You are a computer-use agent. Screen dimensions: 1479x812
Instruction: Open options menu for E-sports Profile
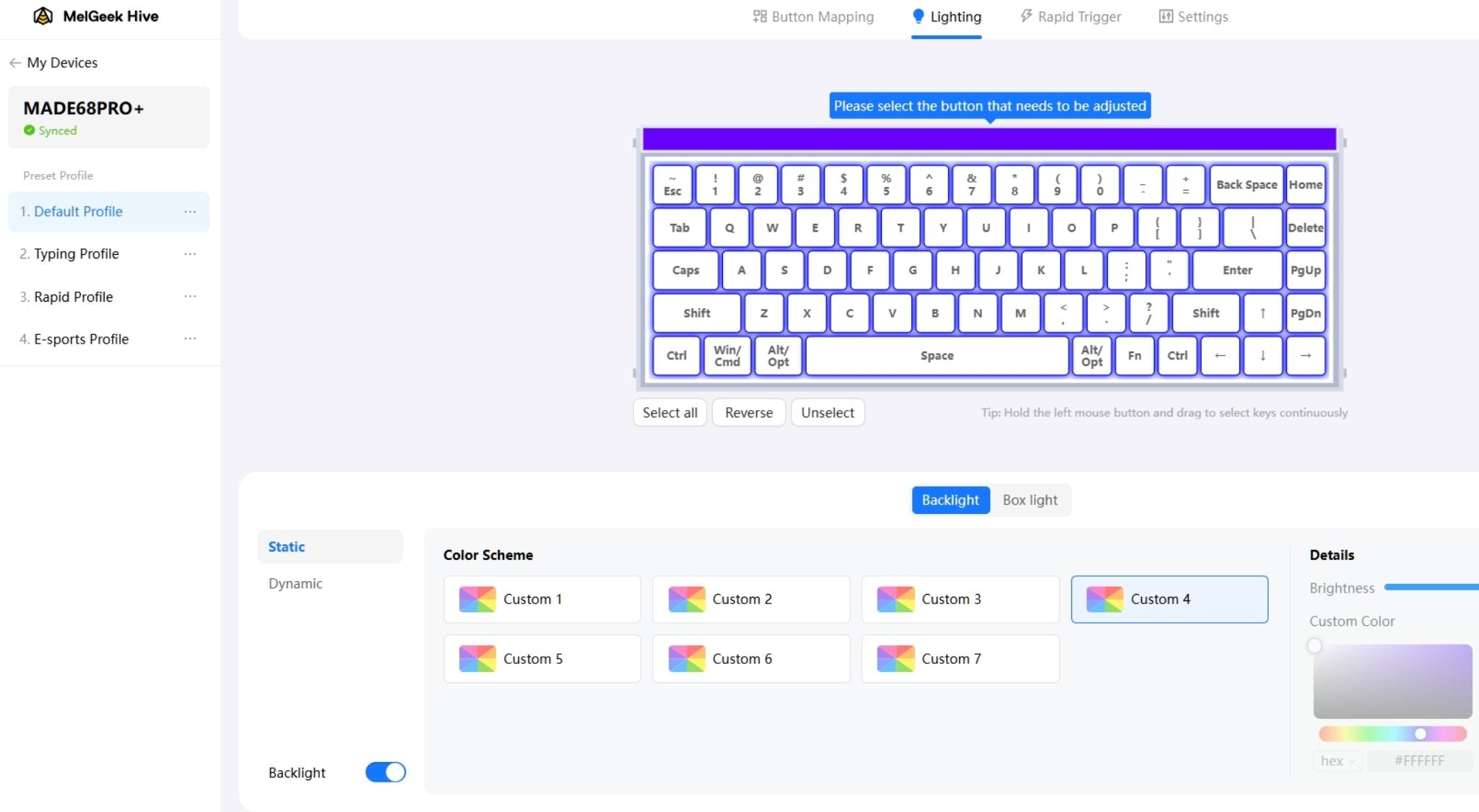190,339
